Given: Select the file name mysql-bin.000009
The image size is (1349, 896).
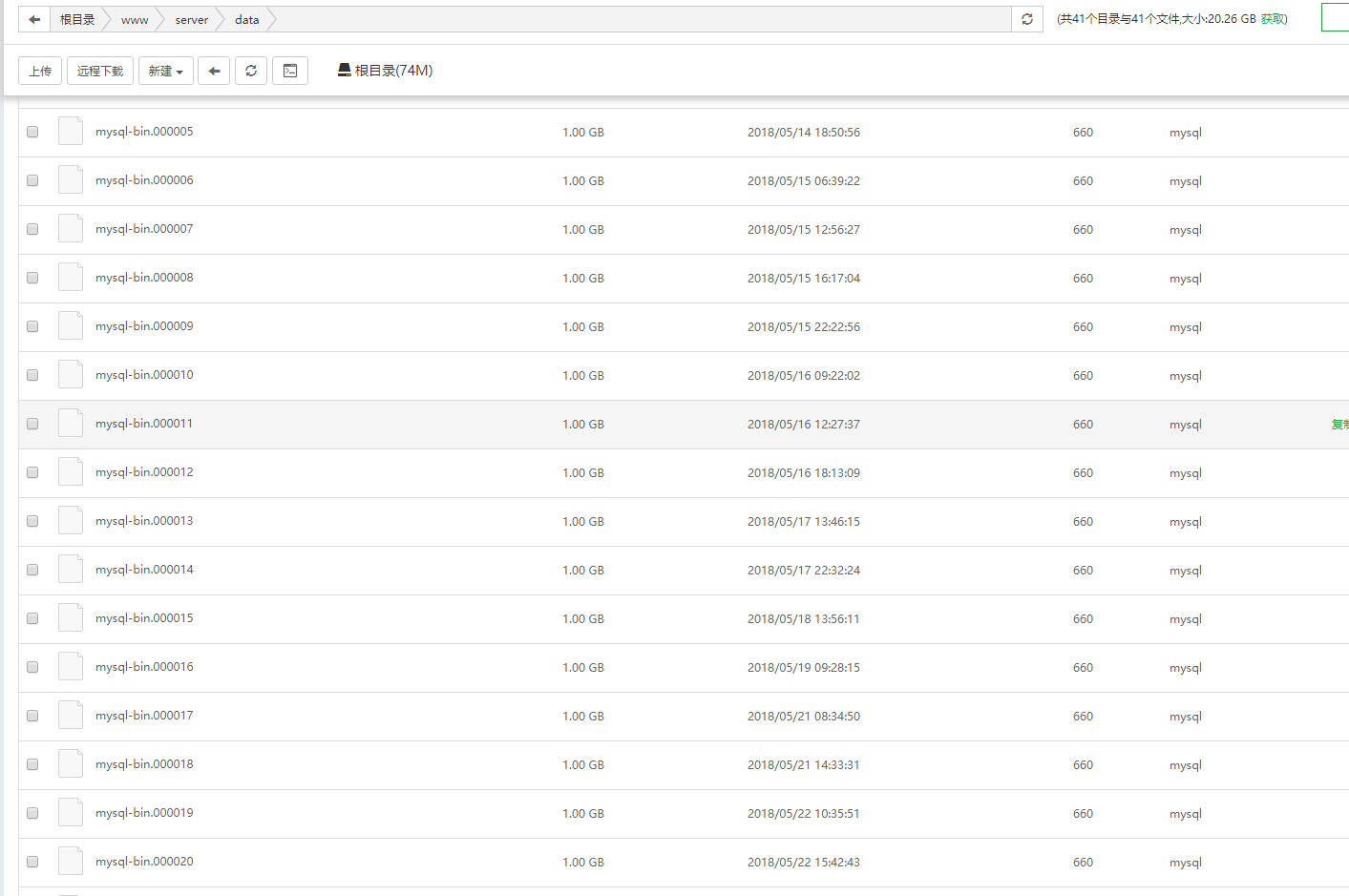Looking at the screenshot, I should coord(144,326).
